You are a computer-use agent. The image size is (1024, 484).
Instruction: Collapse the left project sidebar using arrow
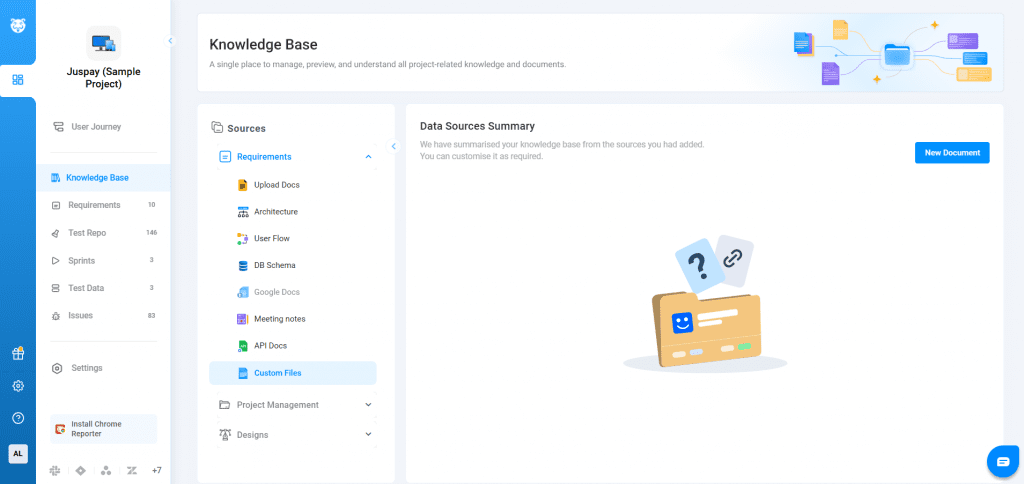coord(170,41)
